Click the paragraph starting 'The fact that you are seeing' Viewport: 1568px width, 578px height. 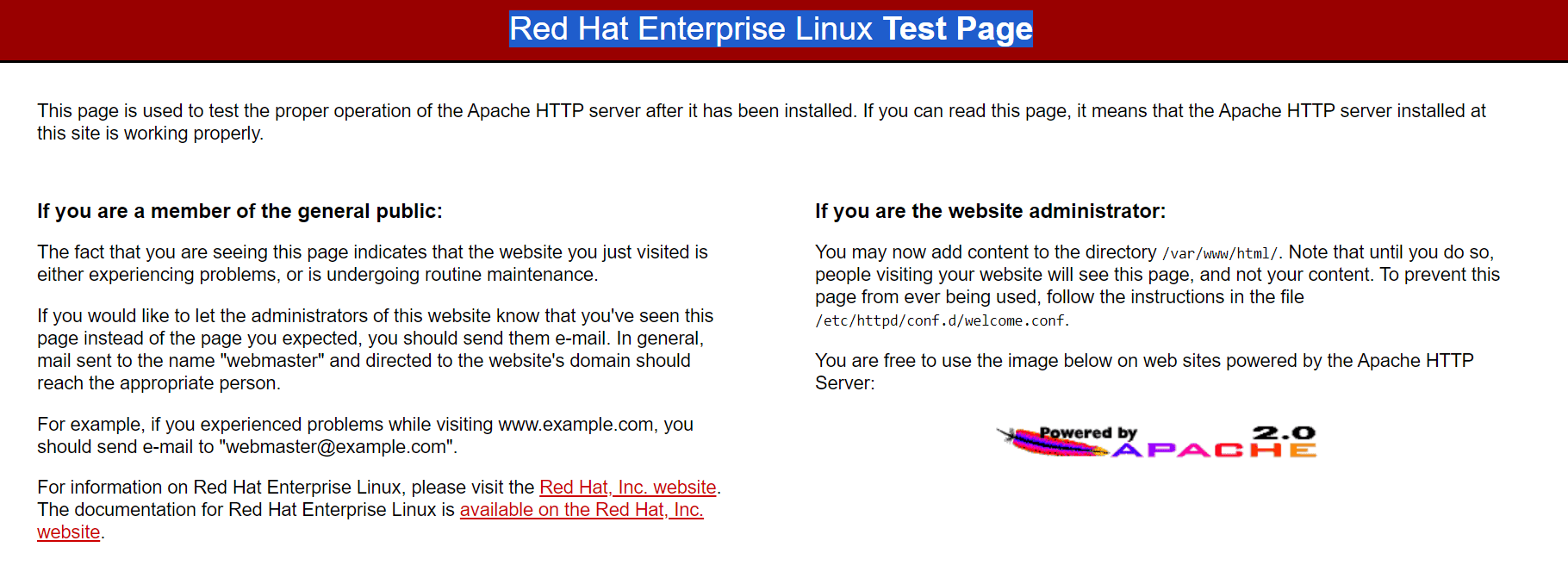pyautogui.click(x=372, y=264)
